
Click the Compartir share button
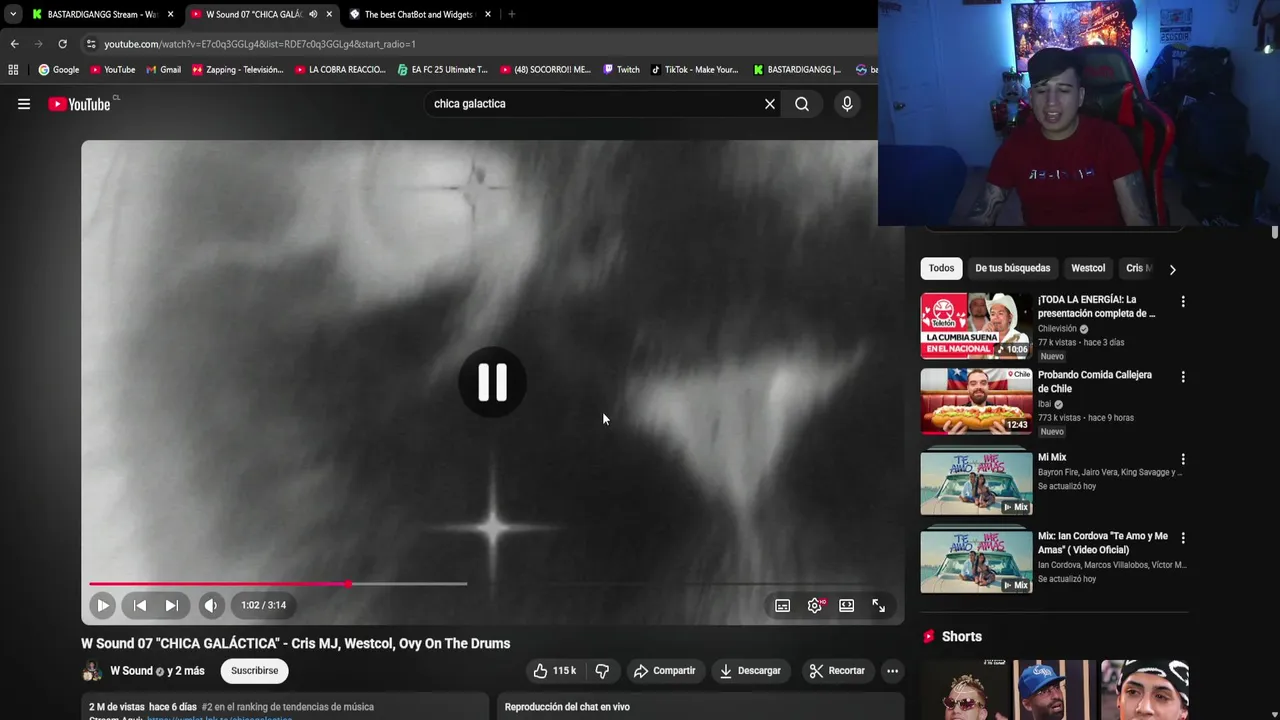click(x=664, y=671)
